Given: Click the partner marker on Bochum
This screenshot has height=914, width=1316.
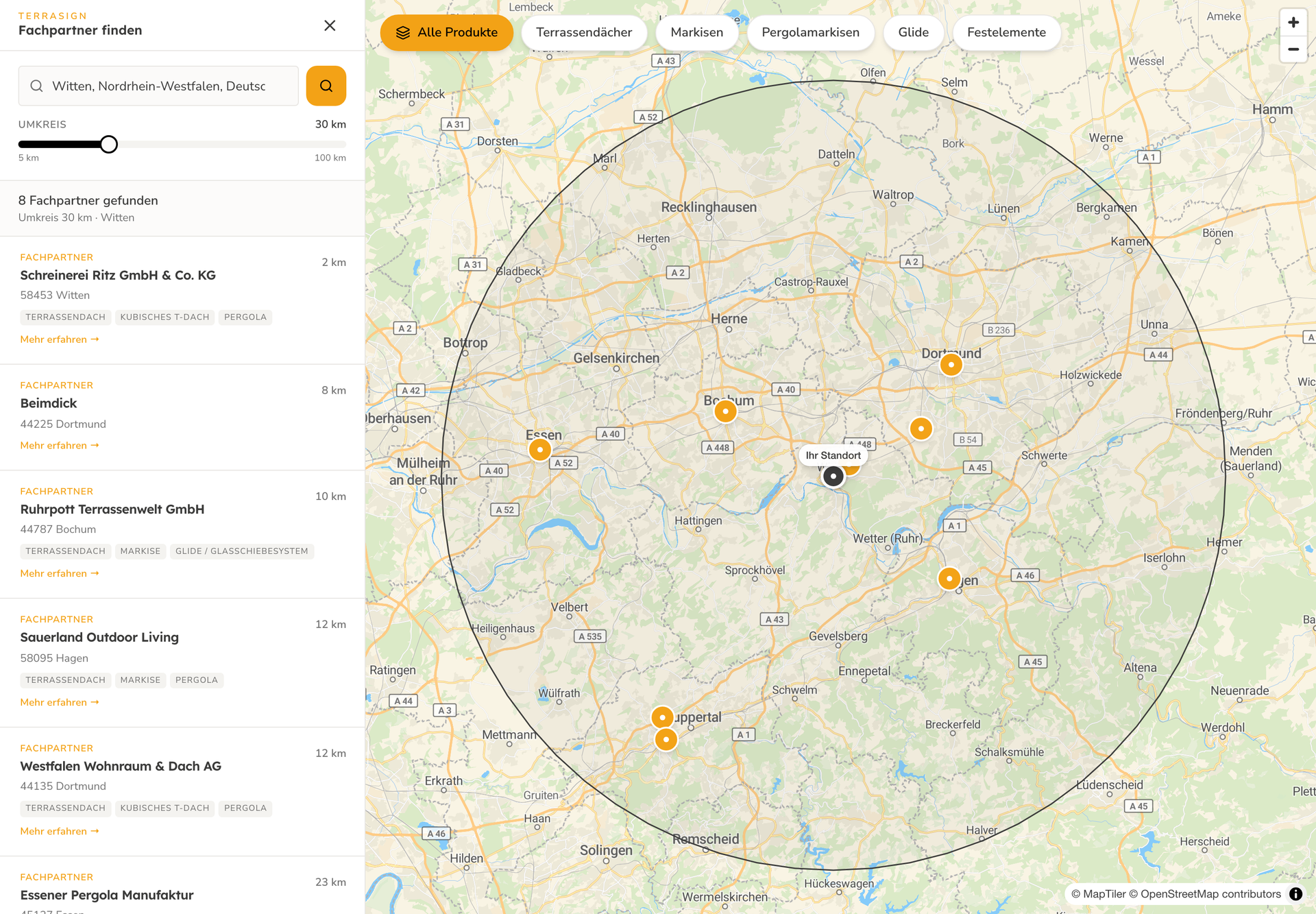Looking at the screenshot, I should pos(725,411).
